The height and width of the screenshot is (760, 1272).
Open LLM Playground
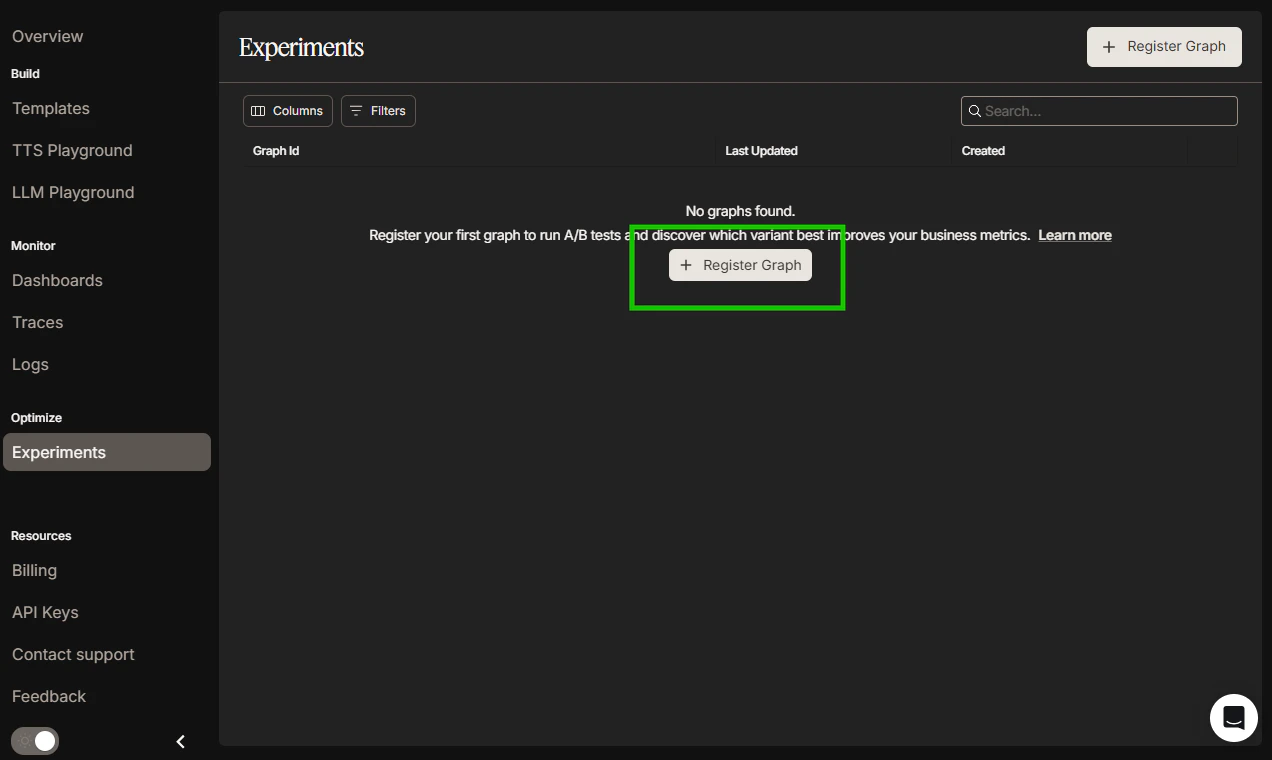(73, 192)
